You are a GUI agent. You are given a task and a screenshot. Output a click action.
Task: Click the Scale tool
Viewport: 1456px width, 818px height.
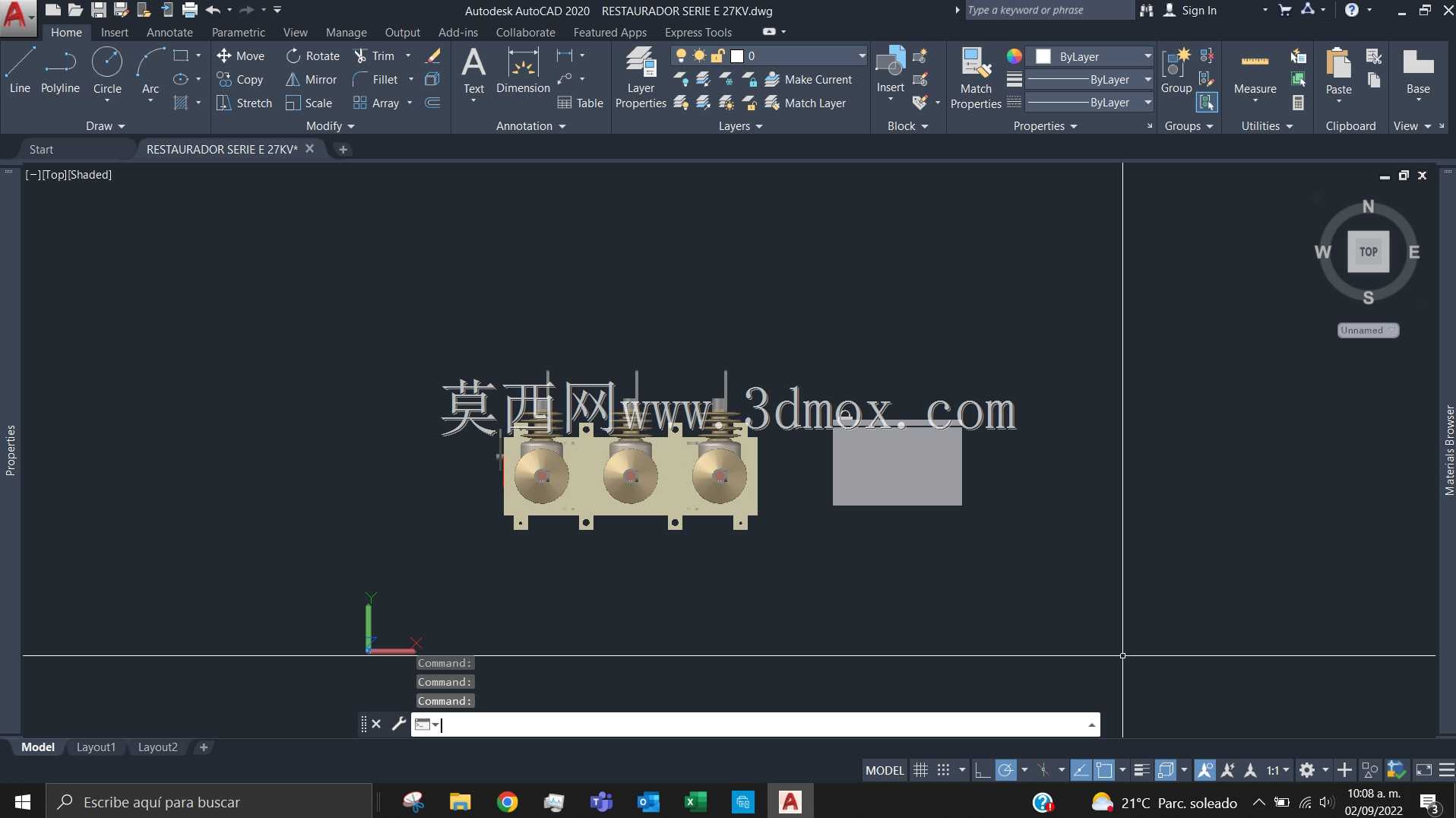click(309, 103)
